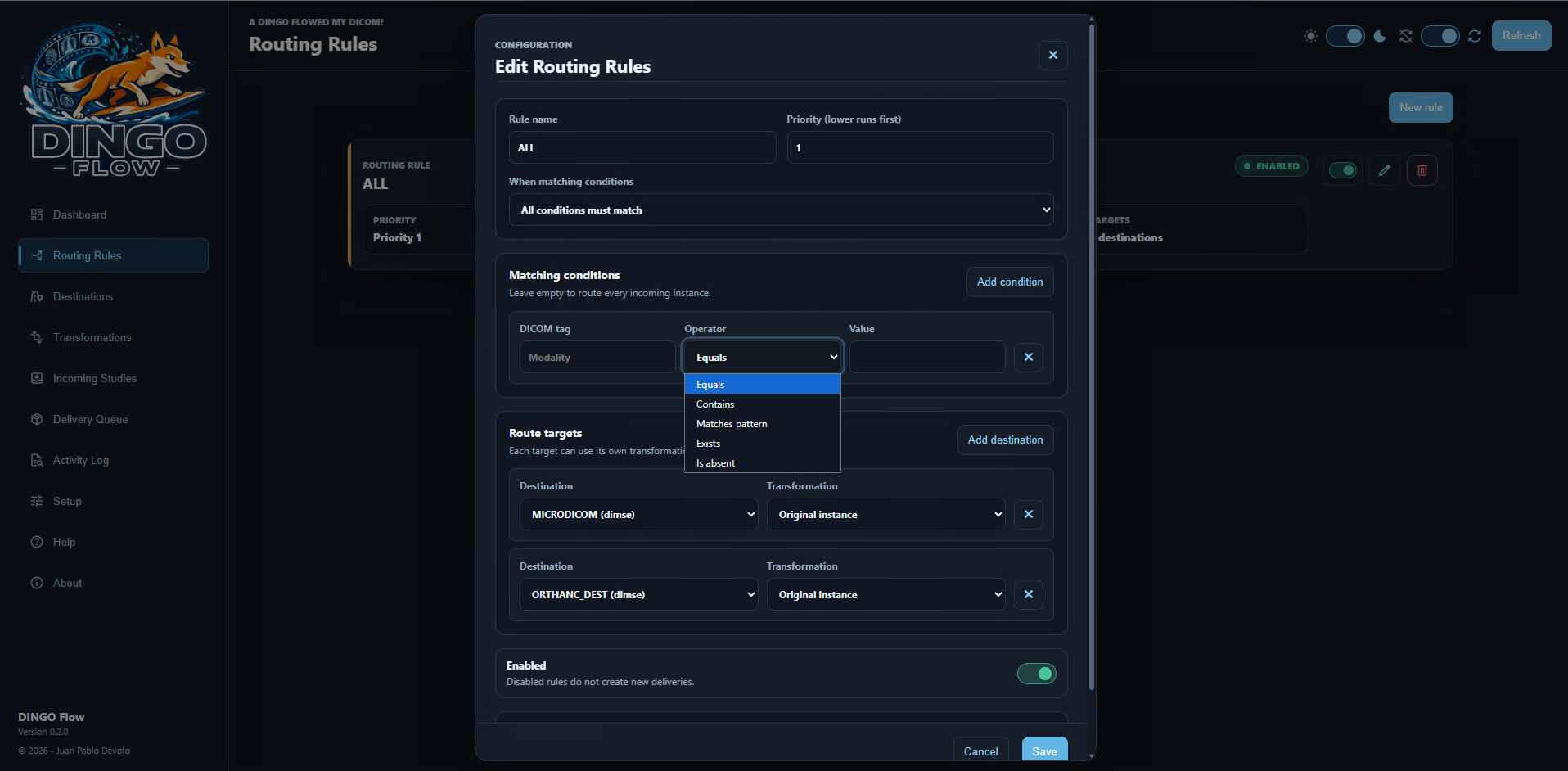Choose Equals from operator list
Screen dimensions: 1568x771
[763, 385]
